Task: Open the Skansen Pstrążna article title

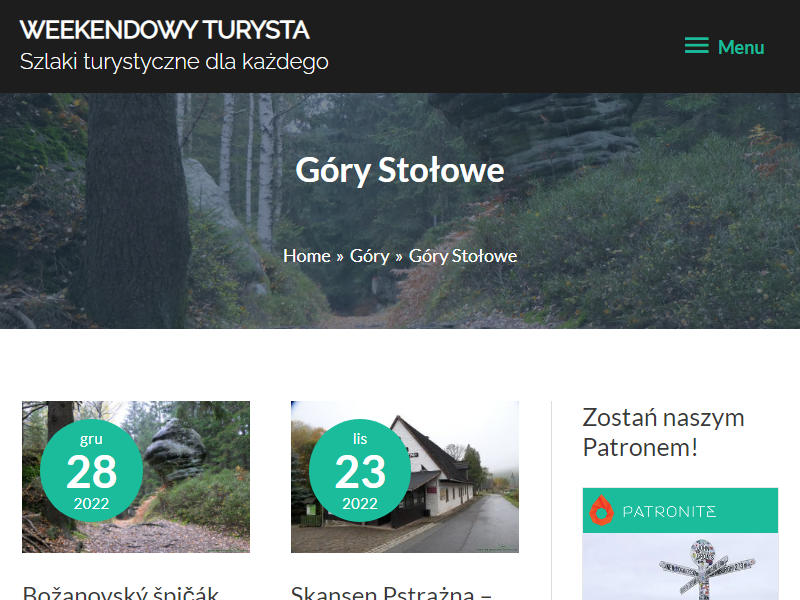Action: click(391, 593)
